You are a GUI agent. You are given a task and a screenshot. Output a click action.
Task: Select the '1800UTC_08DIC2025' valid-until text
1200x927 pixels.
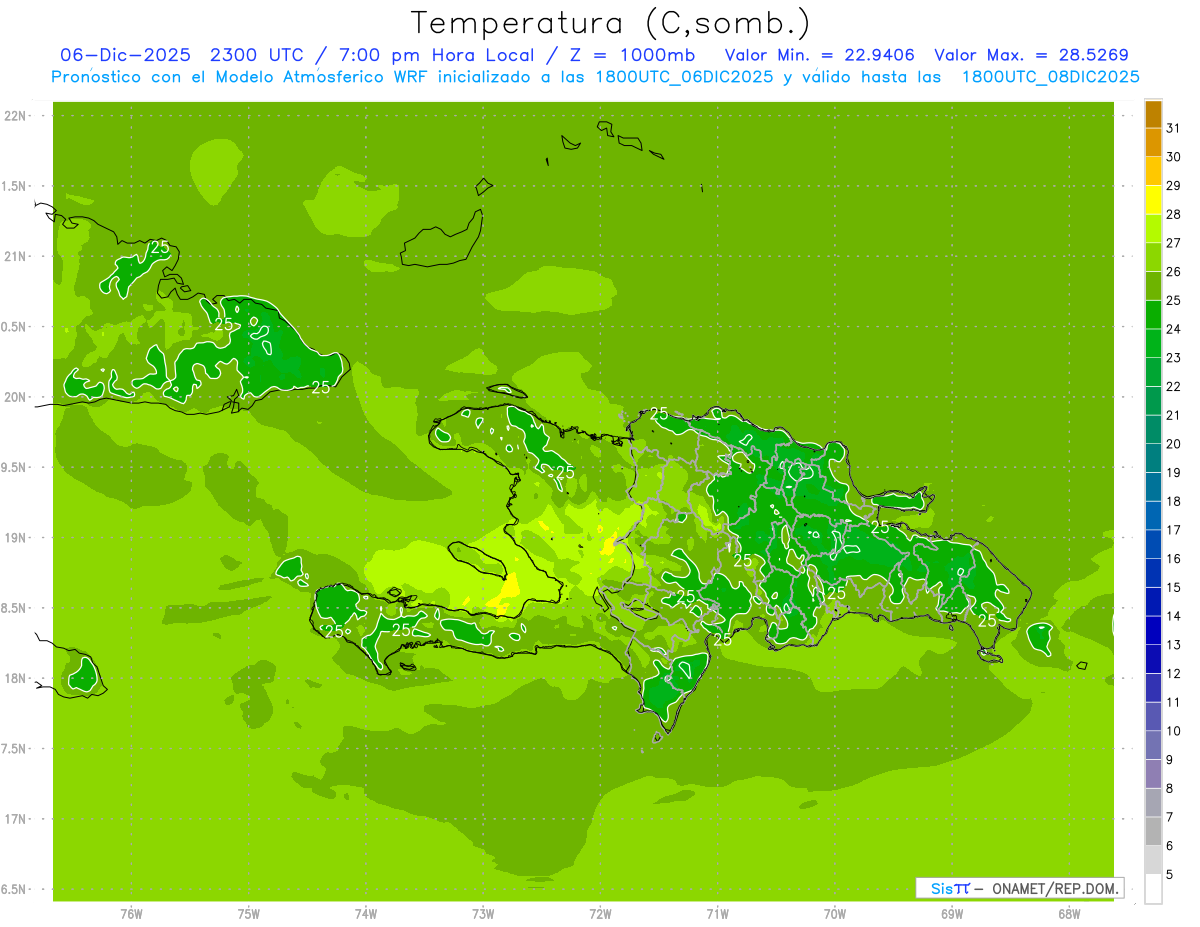point(1050,77)
